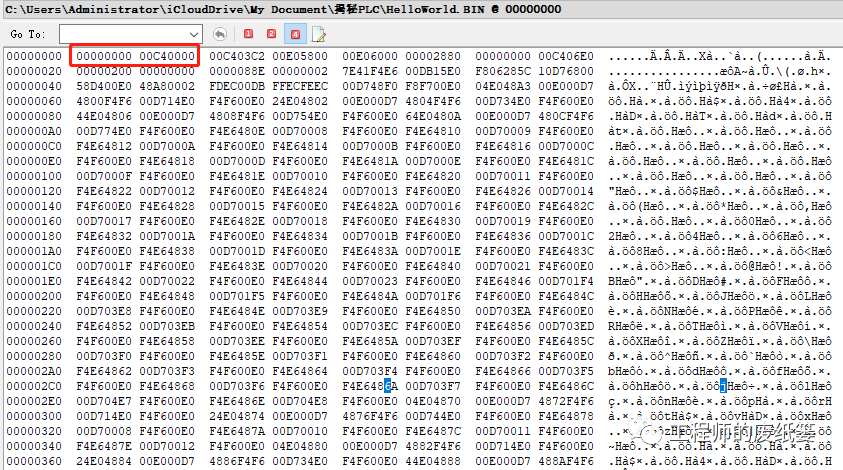The image size is (843, 470).
Task: Select hex value 00DB15E0
Action: point(433,71)
